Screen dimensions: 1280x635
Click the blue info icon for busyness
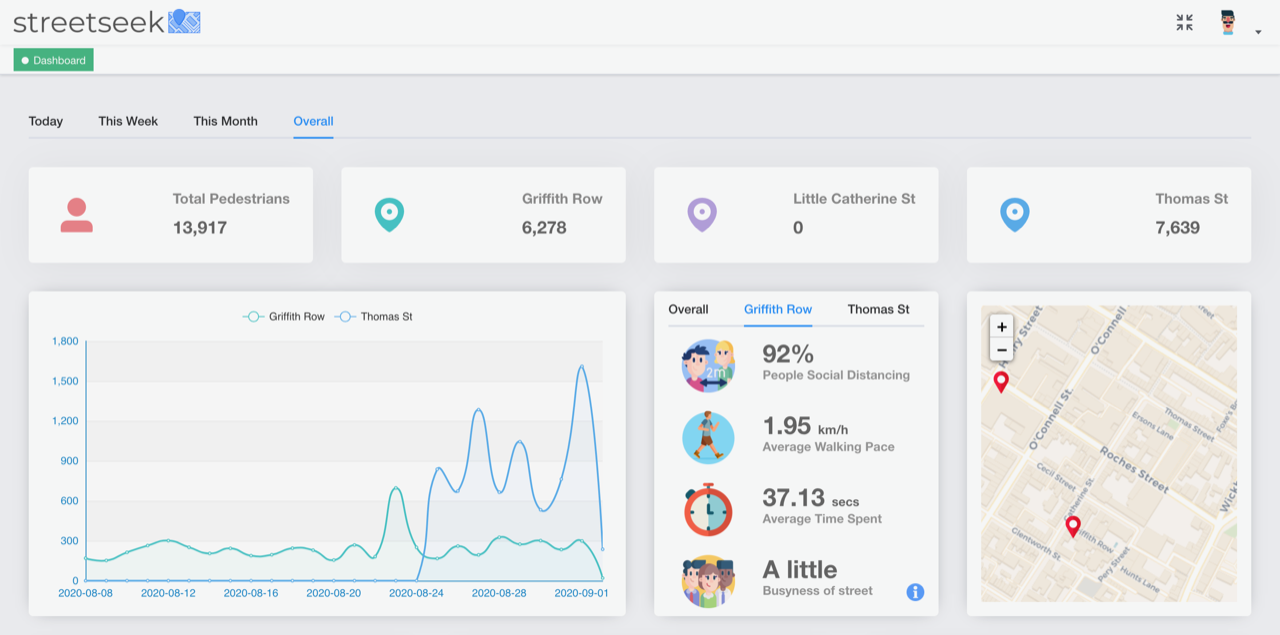click(x=915, y=592)
